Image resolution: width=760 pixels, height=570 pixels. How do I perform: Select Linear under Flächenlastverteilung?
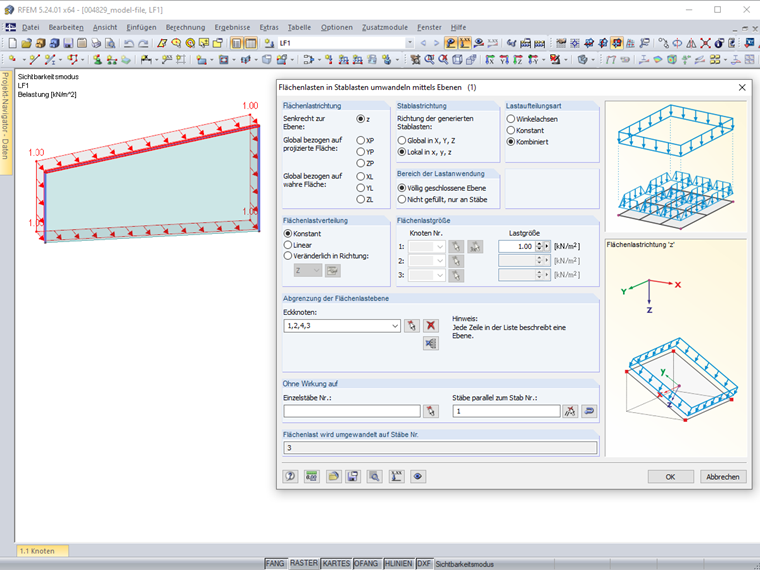point(288,245)
